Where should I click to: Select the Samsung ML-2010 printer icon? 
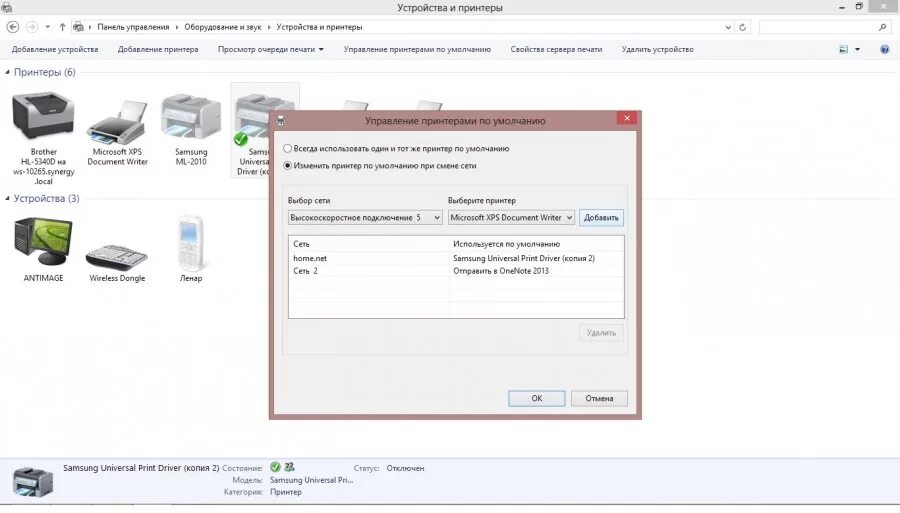(x=191, y=117)
